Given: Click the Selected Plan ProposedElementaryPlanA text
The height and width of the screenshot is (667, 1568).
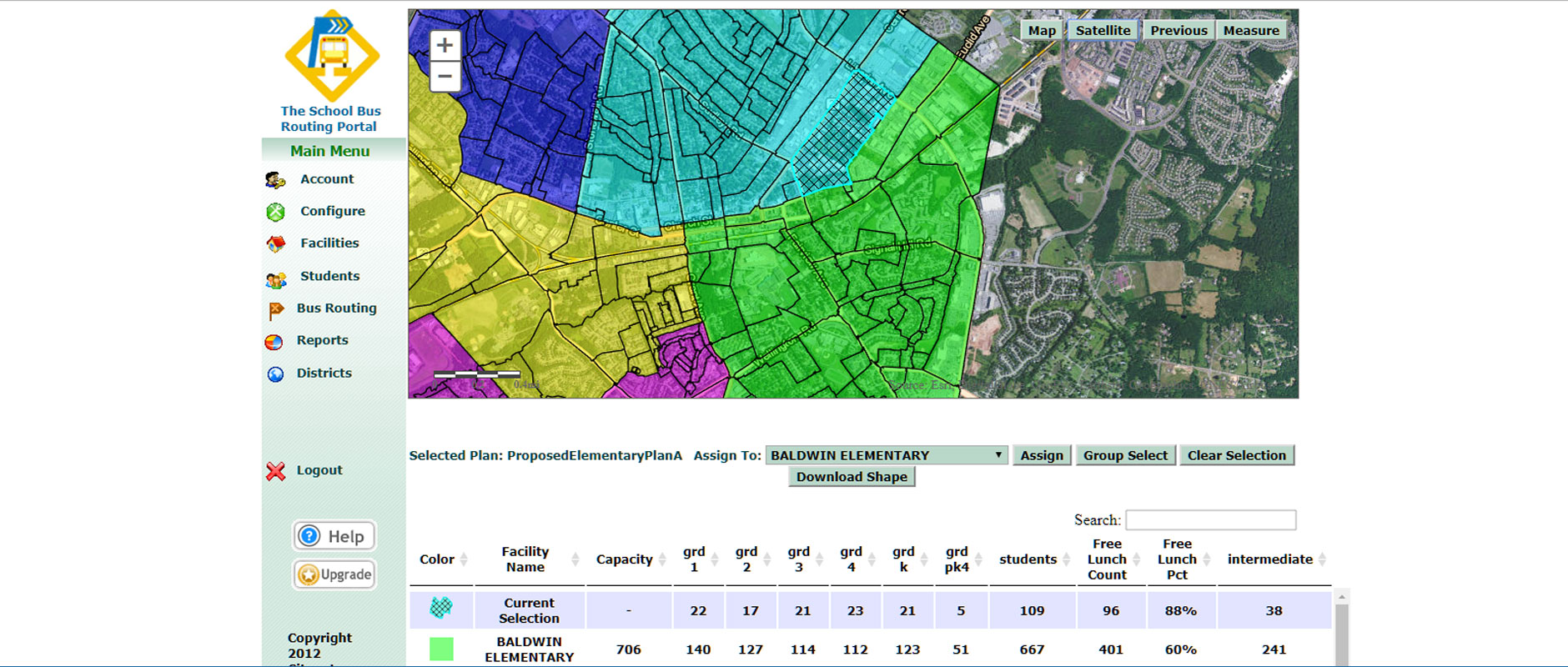Looking at the screenshot, I should tap(545, 455).
